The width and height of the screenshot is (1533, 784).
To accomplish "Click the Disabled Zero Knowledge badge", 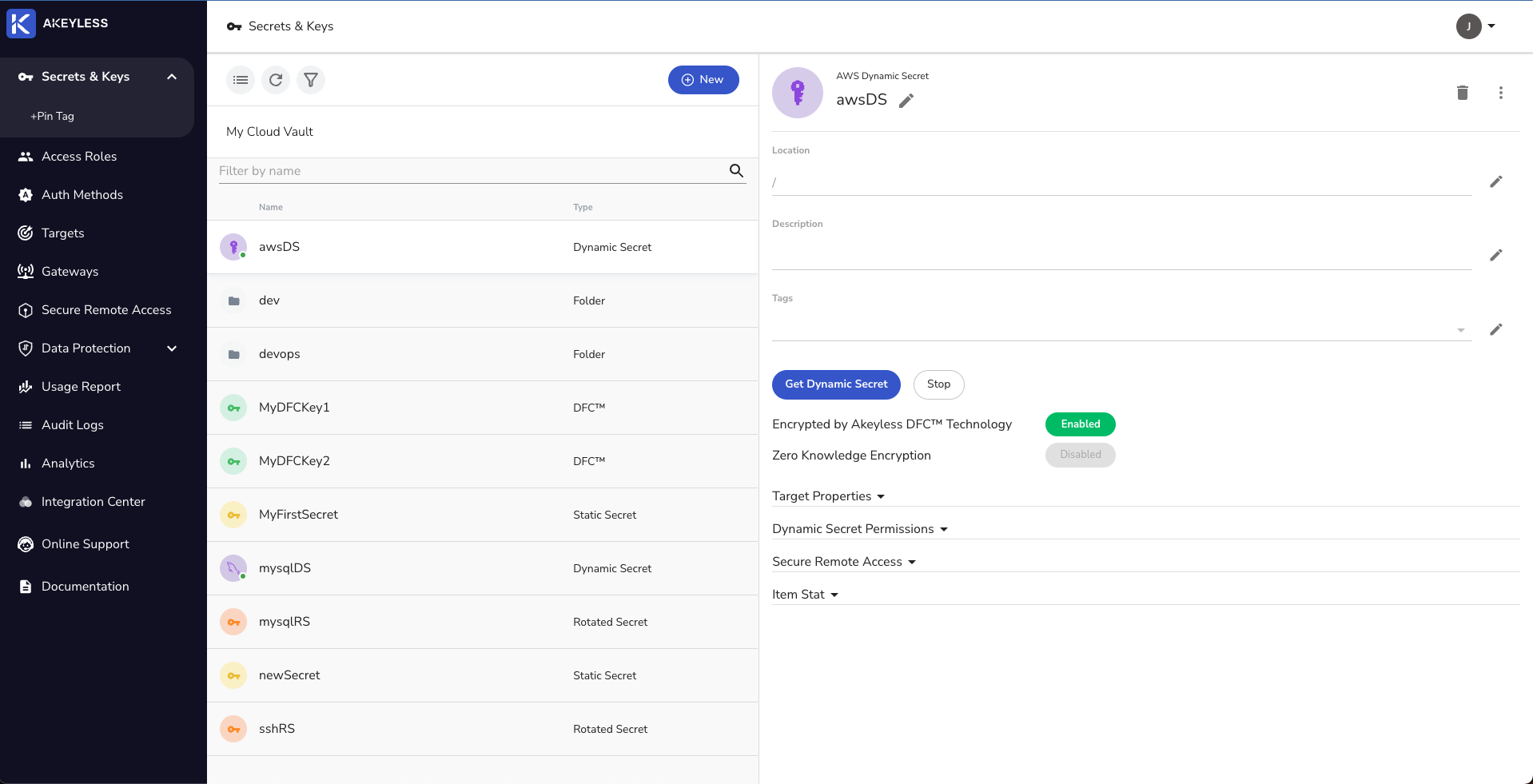I will 1081,455.
